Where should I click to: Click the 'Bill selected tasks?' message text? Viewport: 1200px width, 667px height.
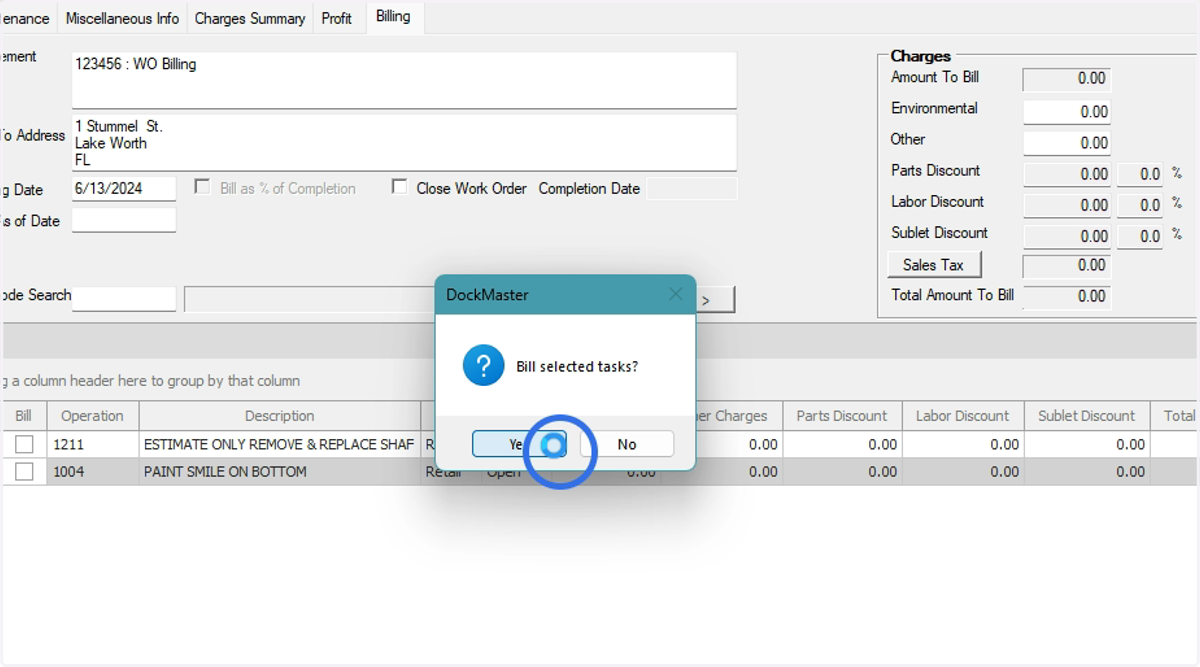point(577,367)
